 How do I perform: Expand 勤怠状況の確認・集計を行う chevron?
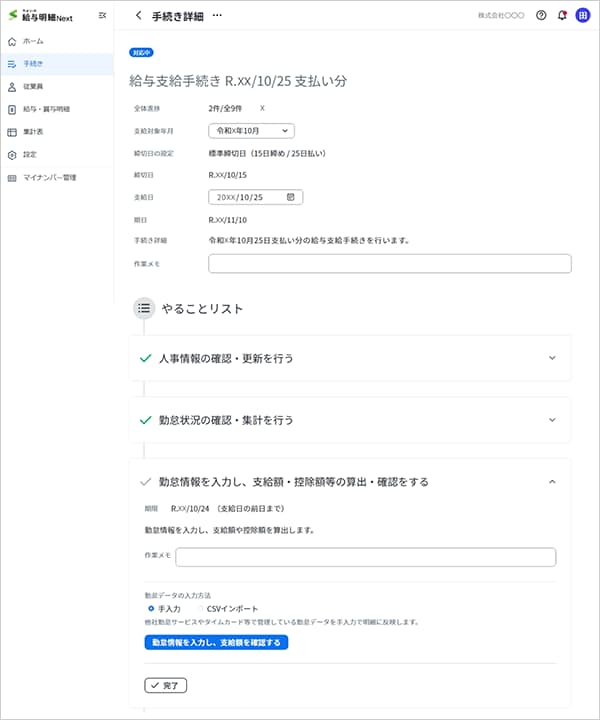tap(552, 420)
